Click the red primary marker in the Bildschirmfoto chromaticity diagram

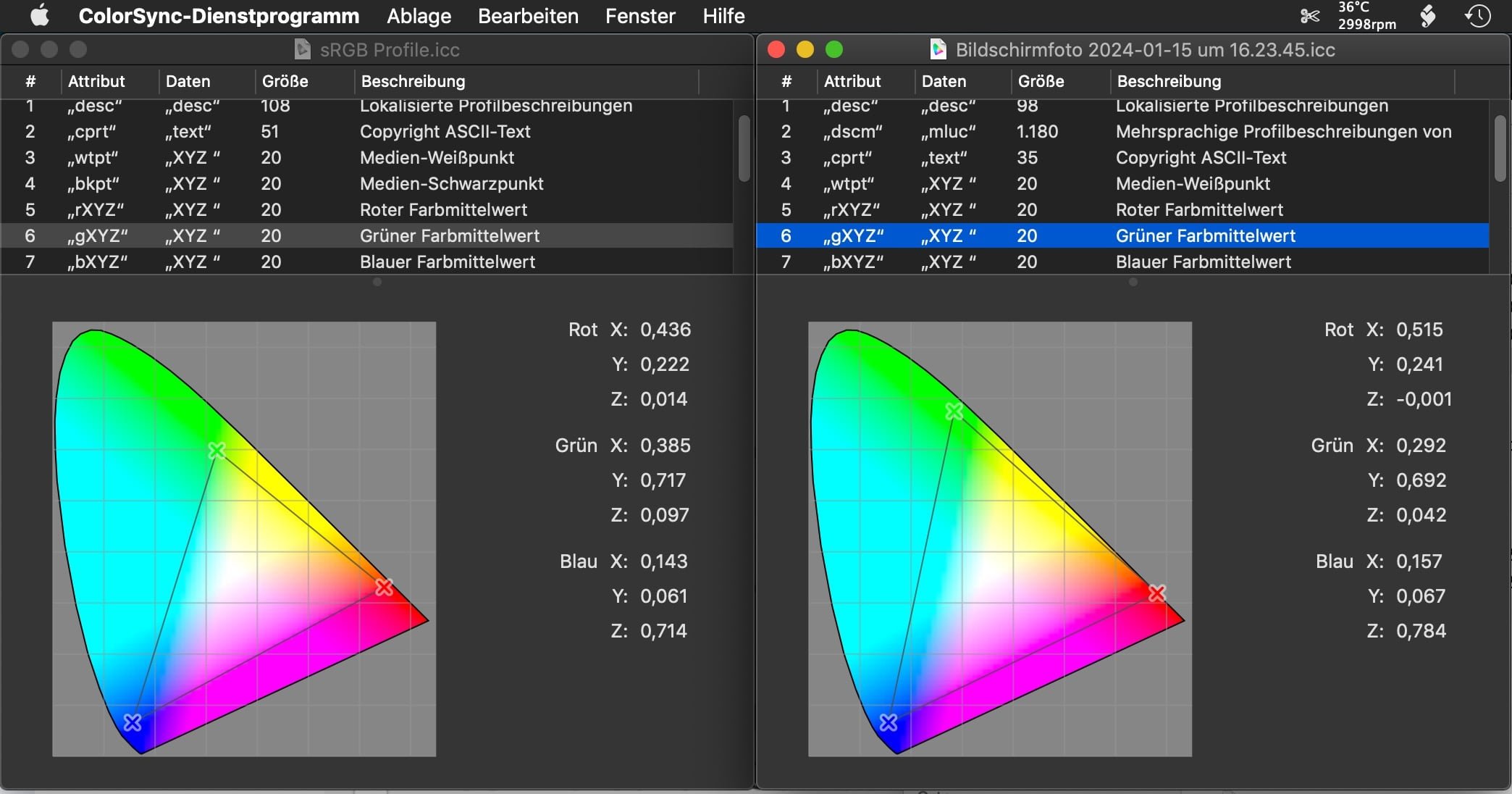coord(1157,593)
